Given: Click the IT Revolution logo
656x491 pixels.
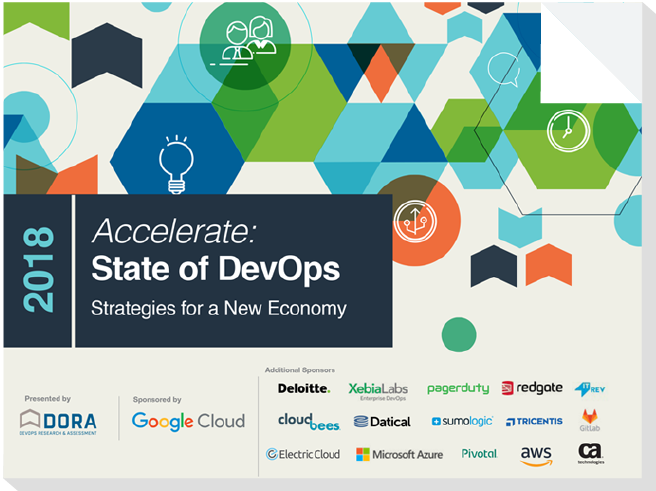Looking at the screenshot, I should coord(589,389).
